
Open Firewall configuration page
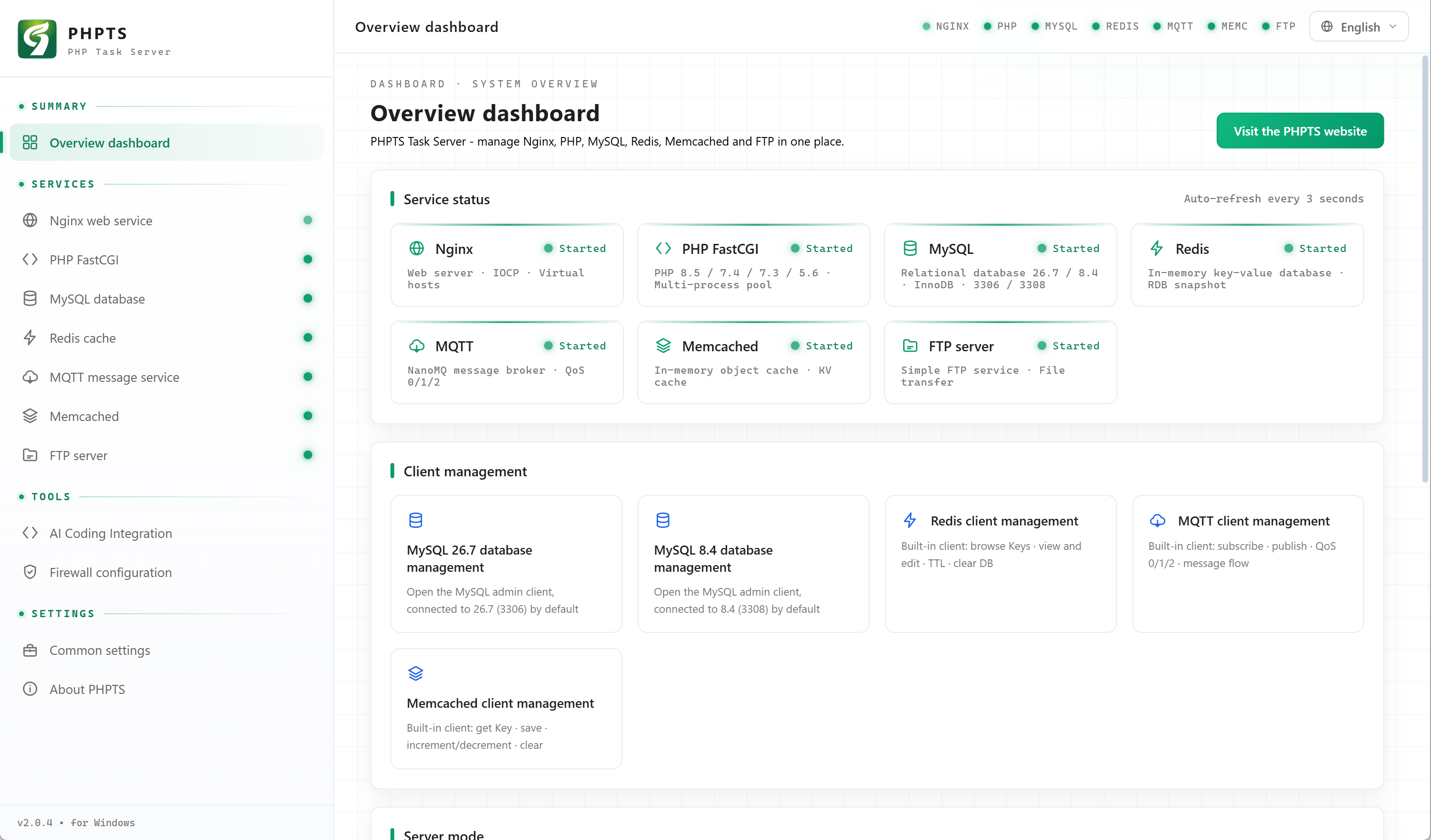[x=167, y=572]
